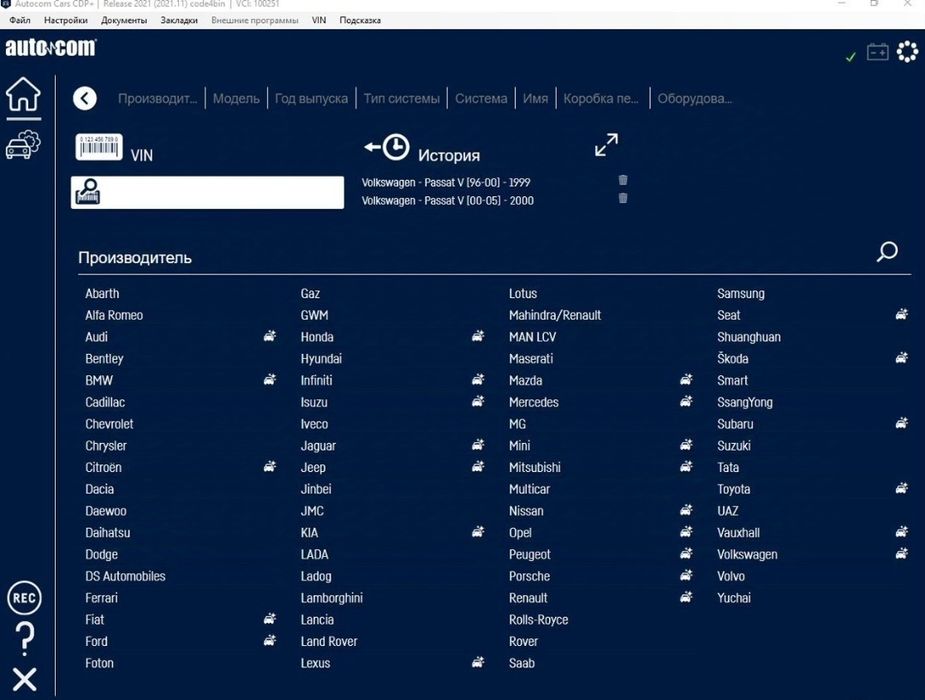Viewport: 925px width, 700px height.
Task: Choose manufacturer DS Automobiles
Action: tap(125, 576)
